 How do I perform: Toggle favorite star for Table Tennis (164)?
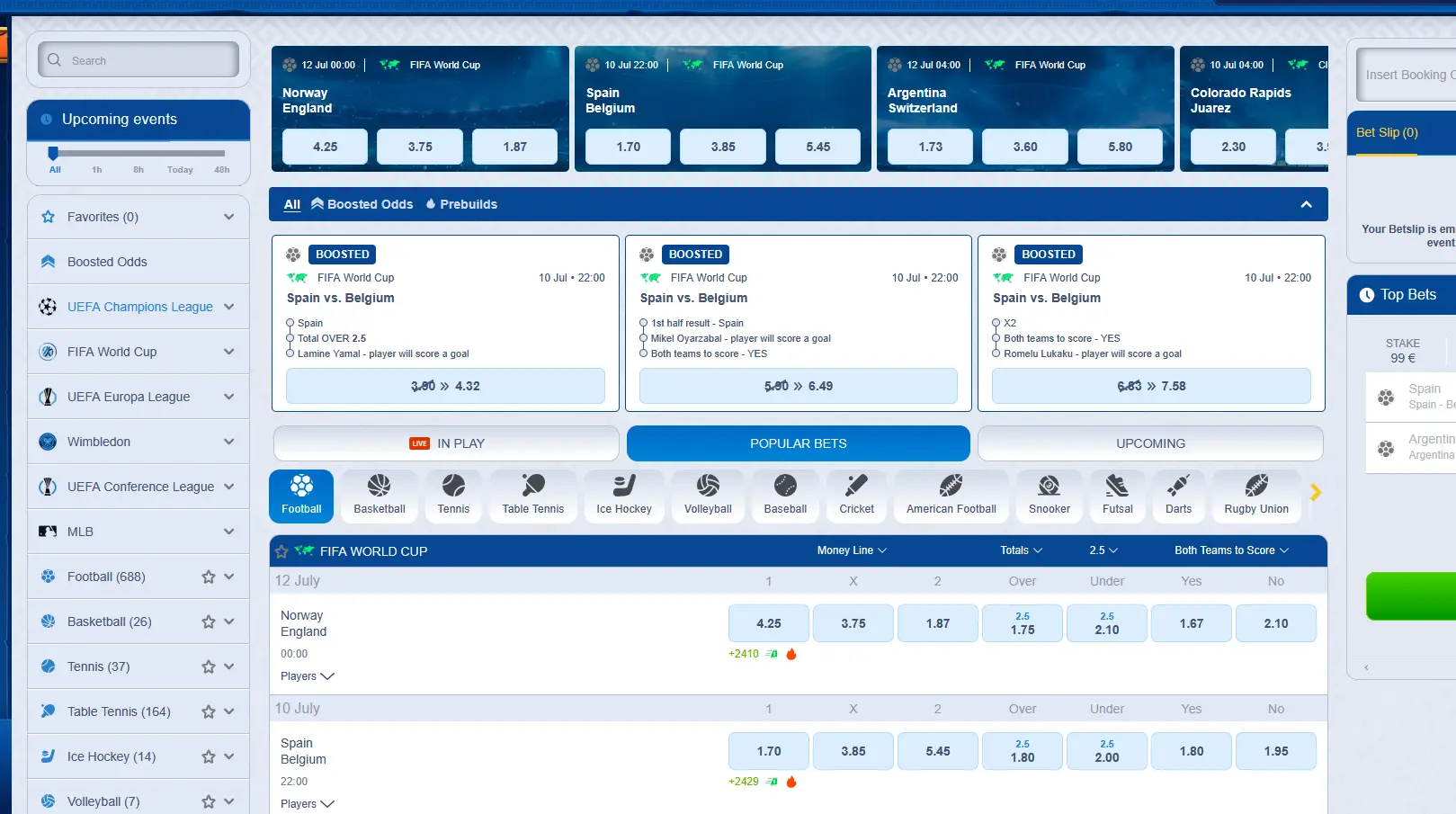pos(209,711)
